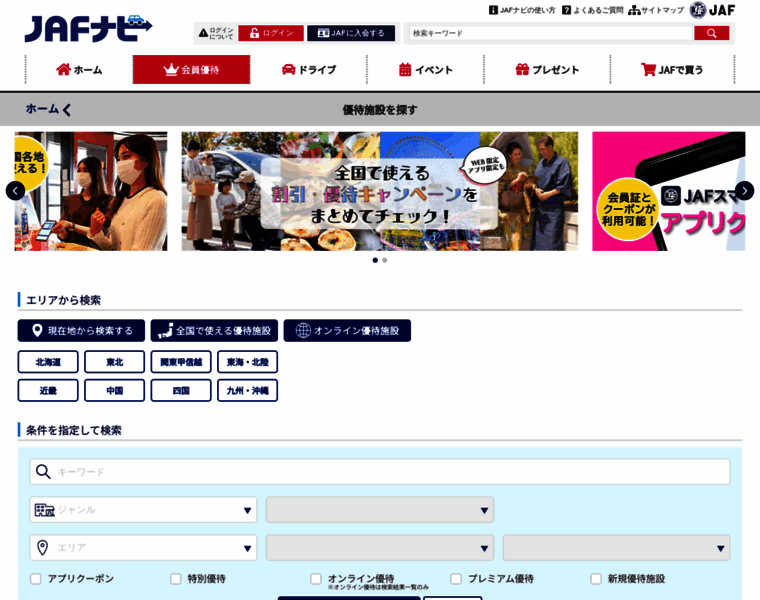The width and height of the screenshot is (760, 600).
Task: Tick the 特別優待 checkbox
Action: (x=176, y=579)
